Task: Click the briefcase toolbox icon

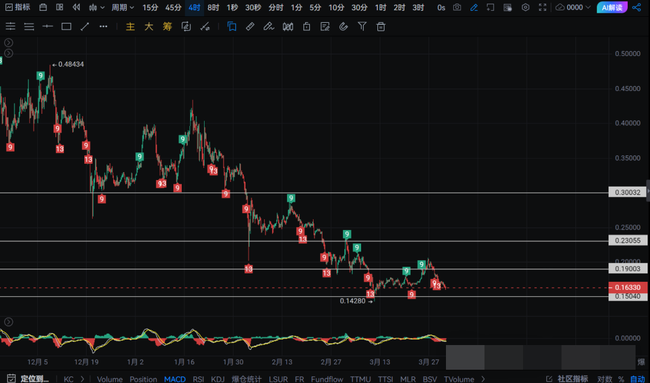Action: click(43, 7)
